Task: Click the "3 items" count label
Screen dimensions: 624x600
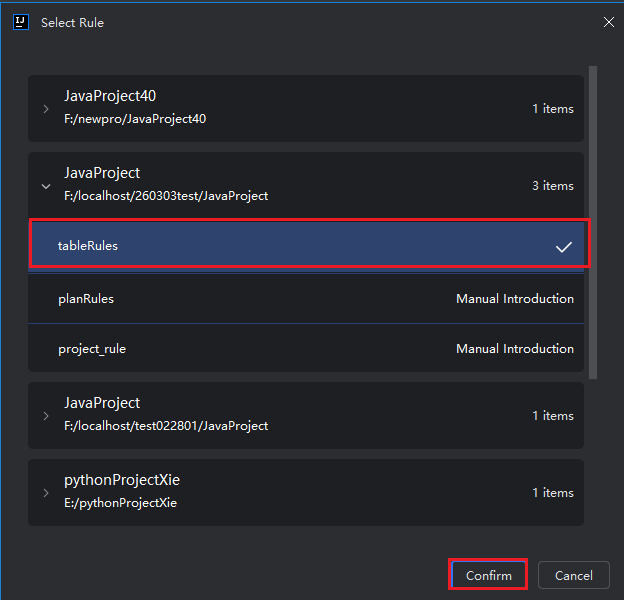Action: point(552,185)
